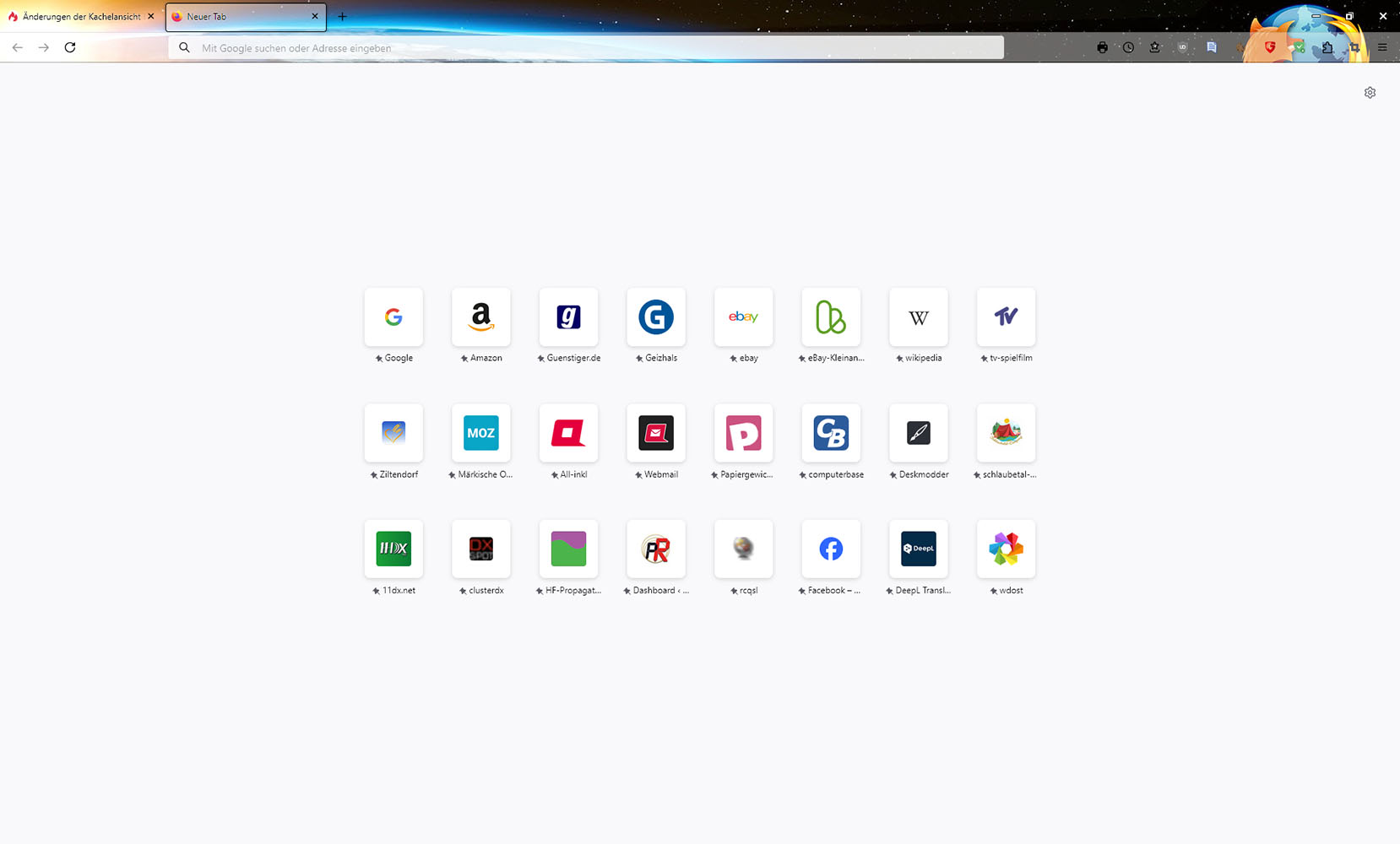The width and height of the screenshot is (1400, 844).
Task: Open the HF-Propagat... shortcut tile
Action: pyautogui.click(x=568, y=549)
